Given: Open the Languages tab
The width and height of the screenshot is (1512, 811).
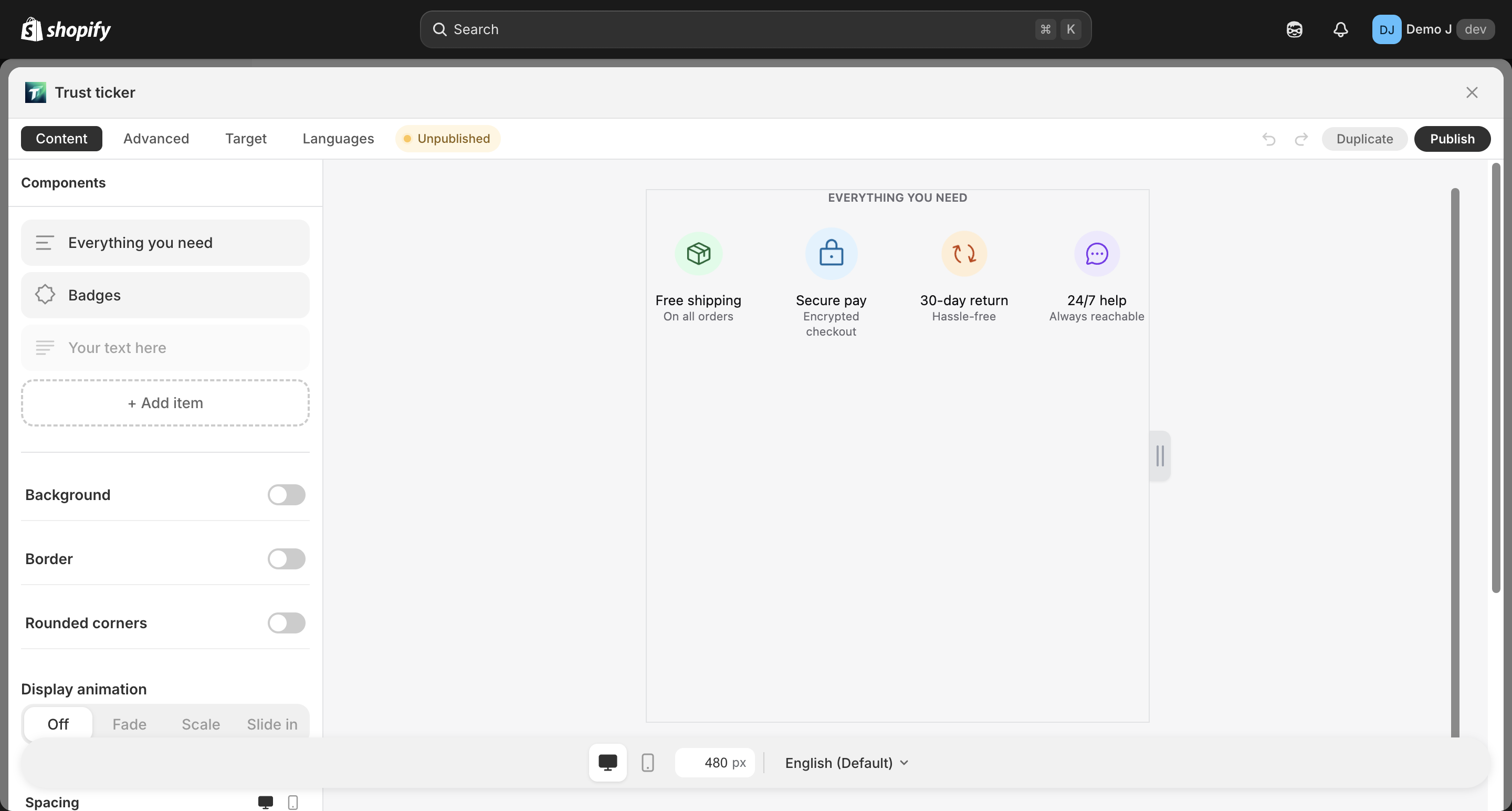Looking at the screenshot, I should (x=338, y=139).
